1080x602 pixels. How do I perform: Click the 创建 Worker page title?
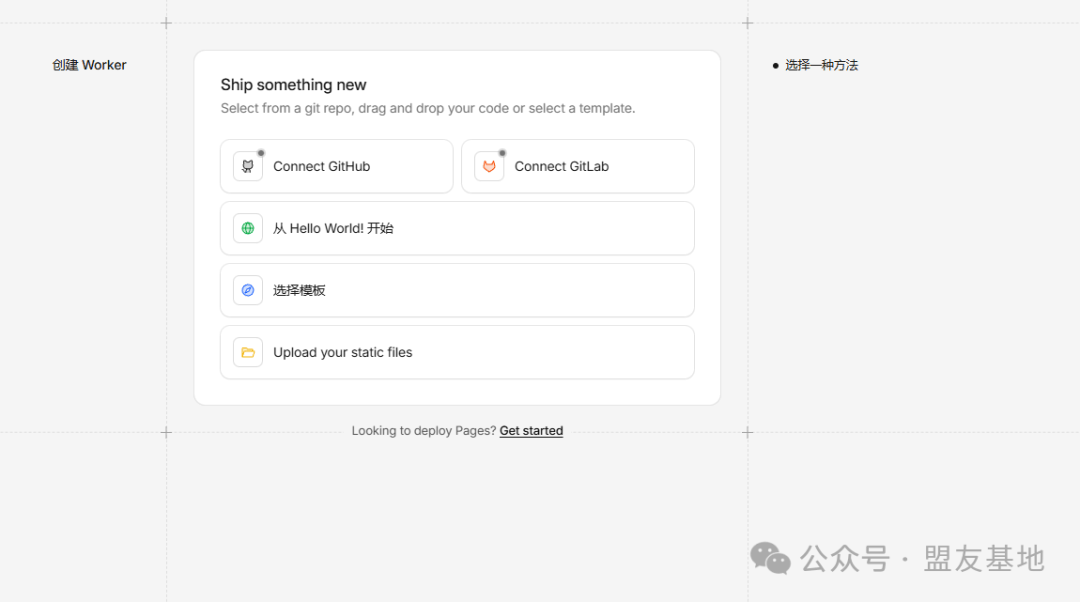pos(89,65)
